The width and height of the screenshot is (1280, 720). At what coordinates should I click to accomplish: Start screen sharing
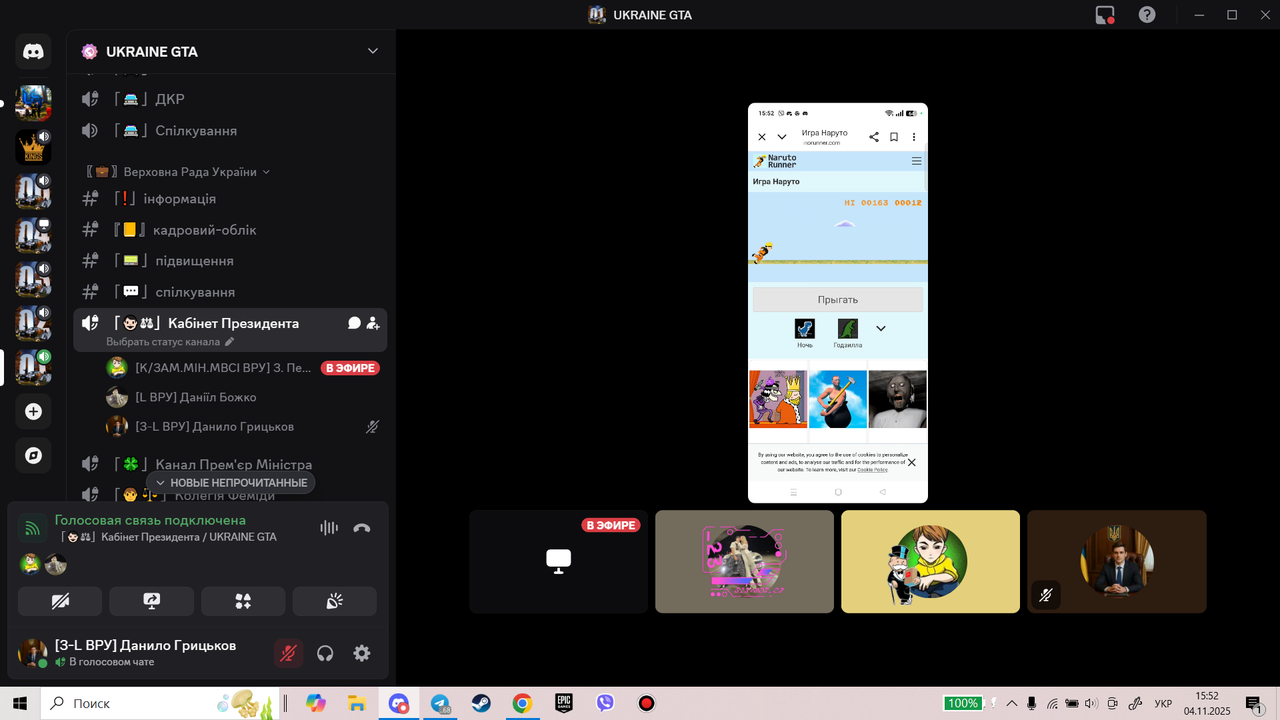click(x=152, y=601)
